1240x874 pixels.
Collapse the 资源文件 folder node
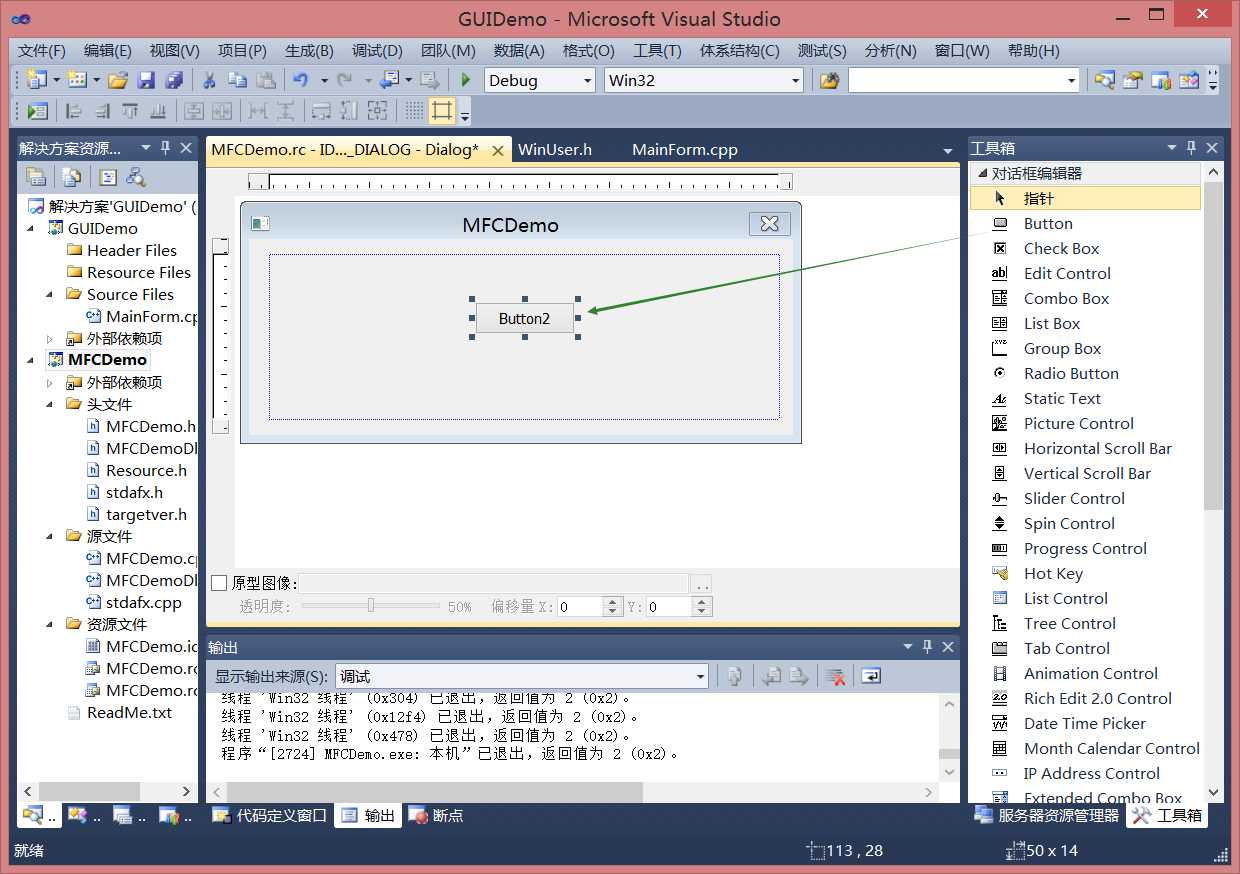point(50,624)
